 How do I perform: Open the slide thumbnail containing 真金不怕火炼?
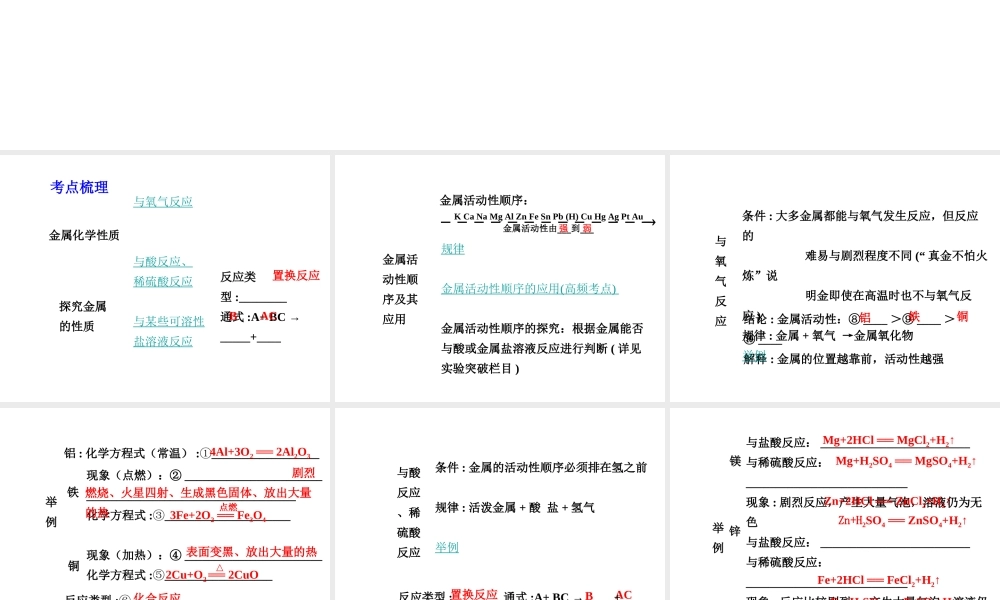coord(835,278)
